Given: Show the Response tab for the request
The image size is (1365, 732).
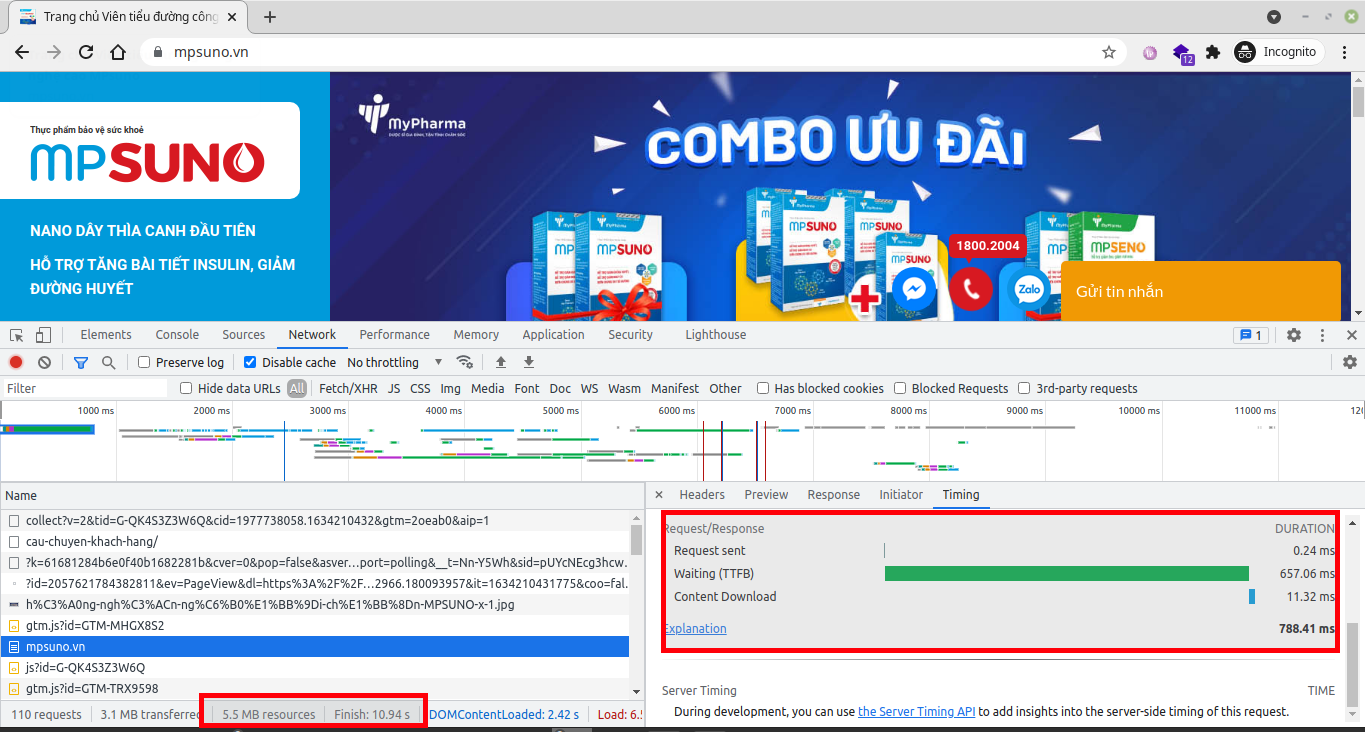Looking at the screenshot, I should click(x=834, y=495).
